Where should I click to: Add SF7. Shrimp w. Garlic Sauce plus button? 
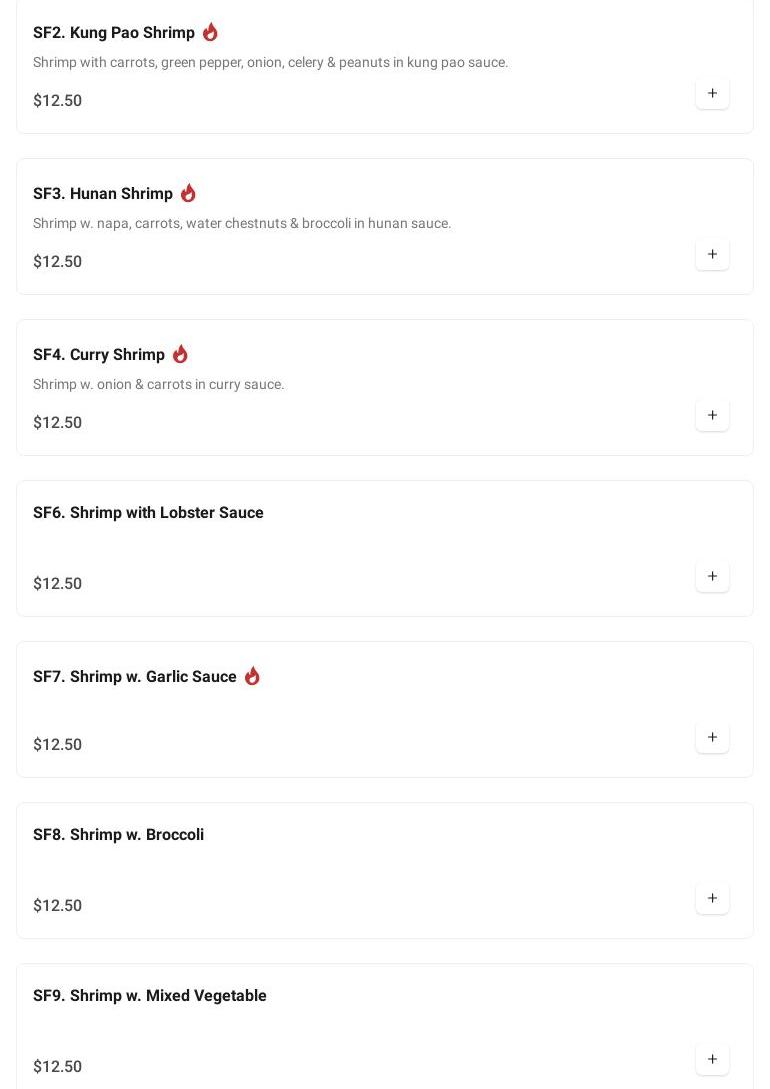click(x=712, y=737)
